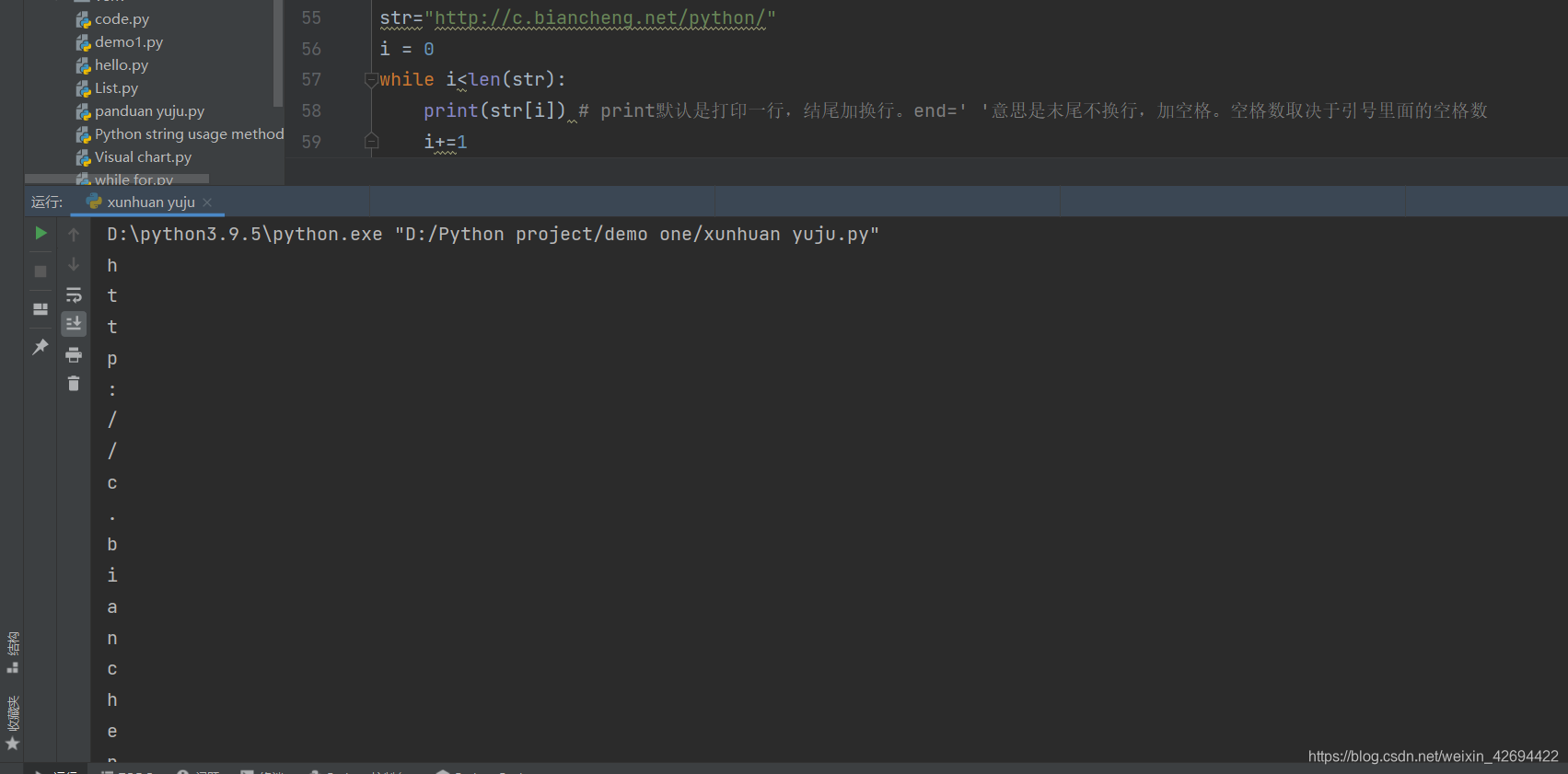Click the fold end marker at line 59

(371, 141)
